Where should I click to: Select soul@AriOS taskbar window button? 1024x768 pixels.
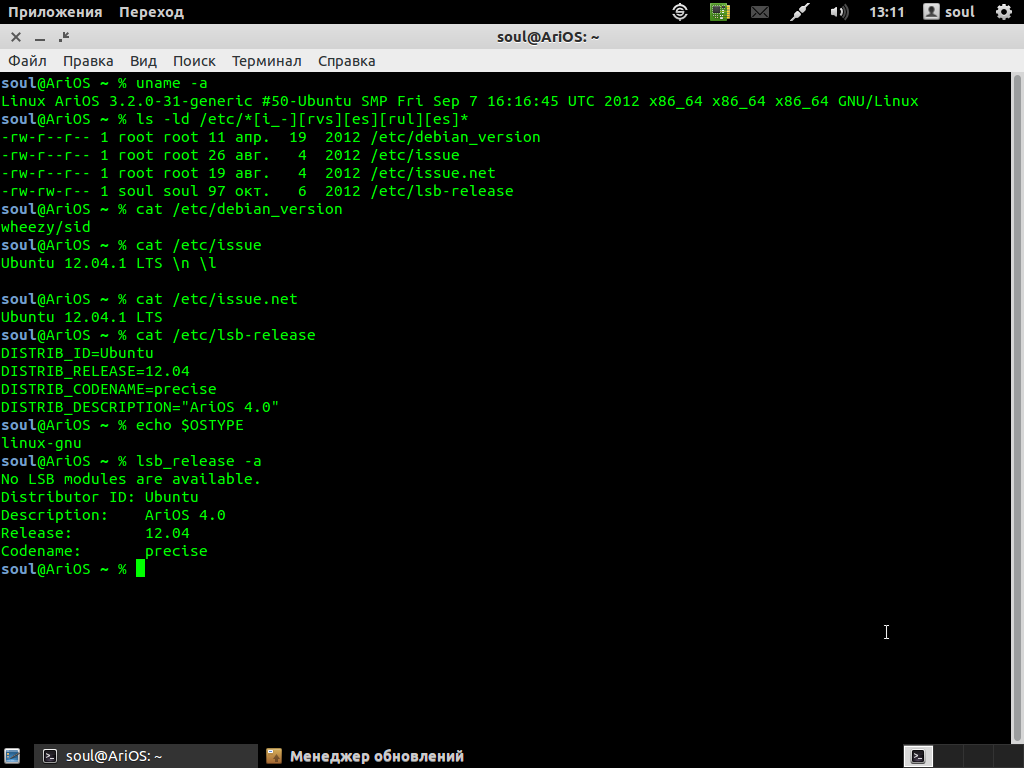click(x=145, y=756)
